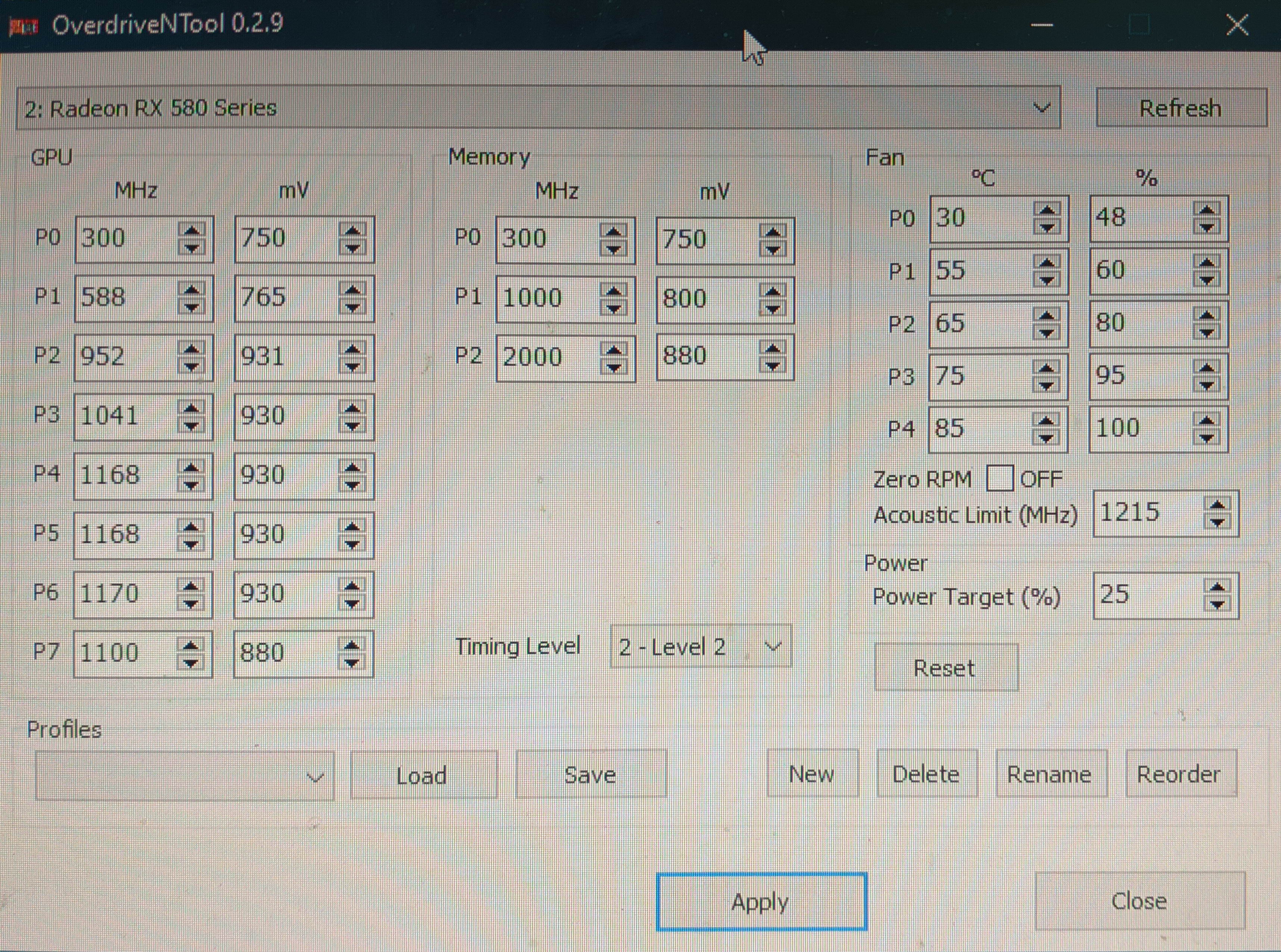Screen dimensions: 1281x952
Task: Open the Profiles dropdown list
Action: (x=315, y=776)
